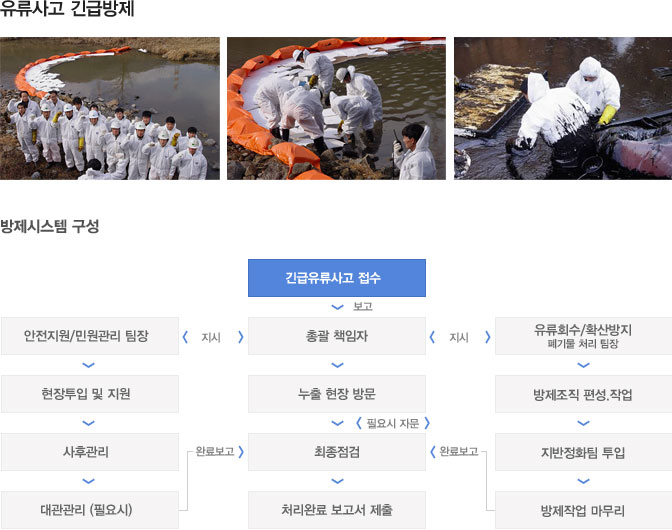Click the chevron below 안전지원/민원관리 팀장
Viewport: 672px width, 530px height.
pyautogui.click(x=88, y=365)
